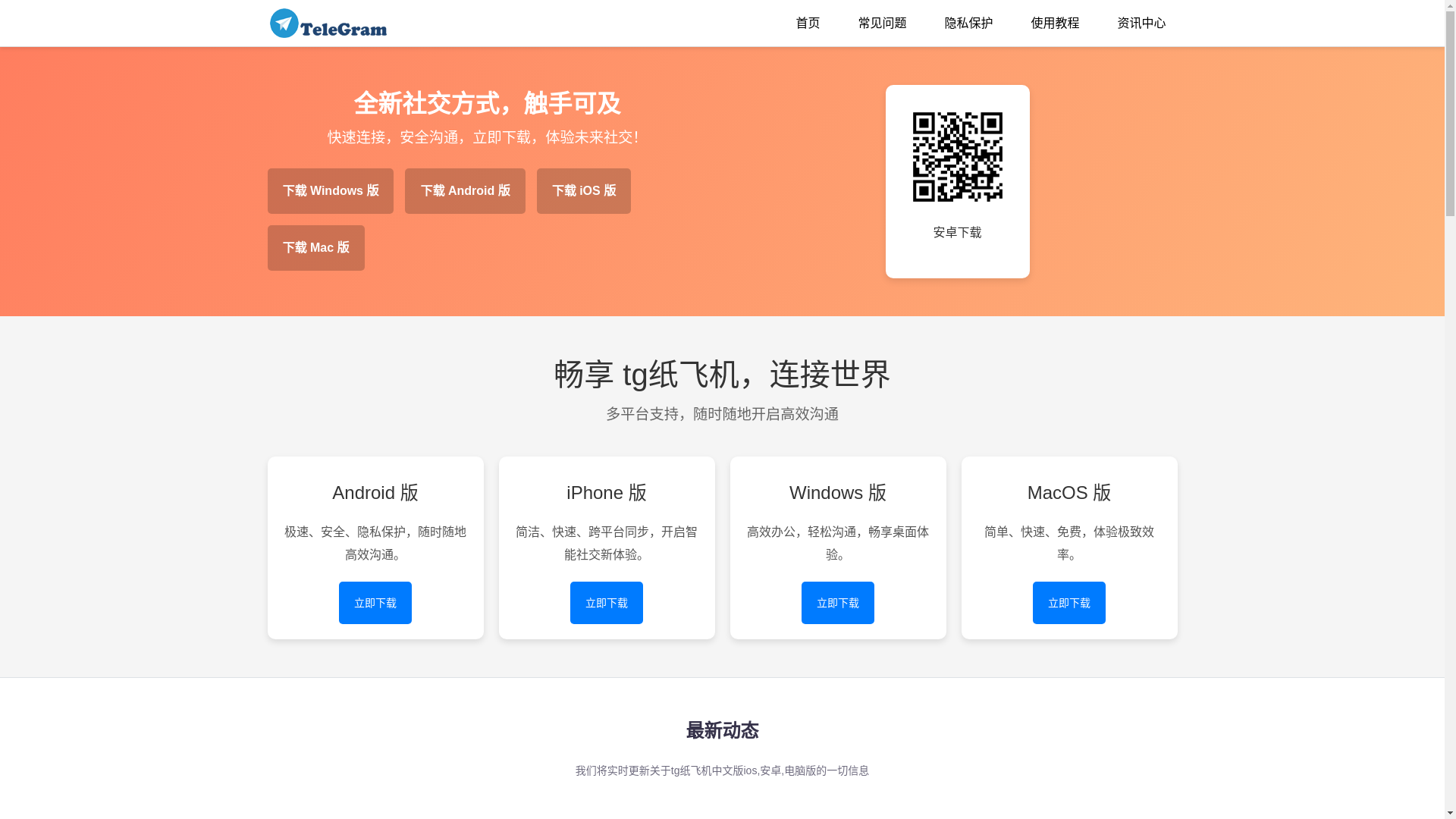Click the headline 全新社交方式，触手可及
The height and width of the screenshot is (819, 1456).
(x=488, y=104)
